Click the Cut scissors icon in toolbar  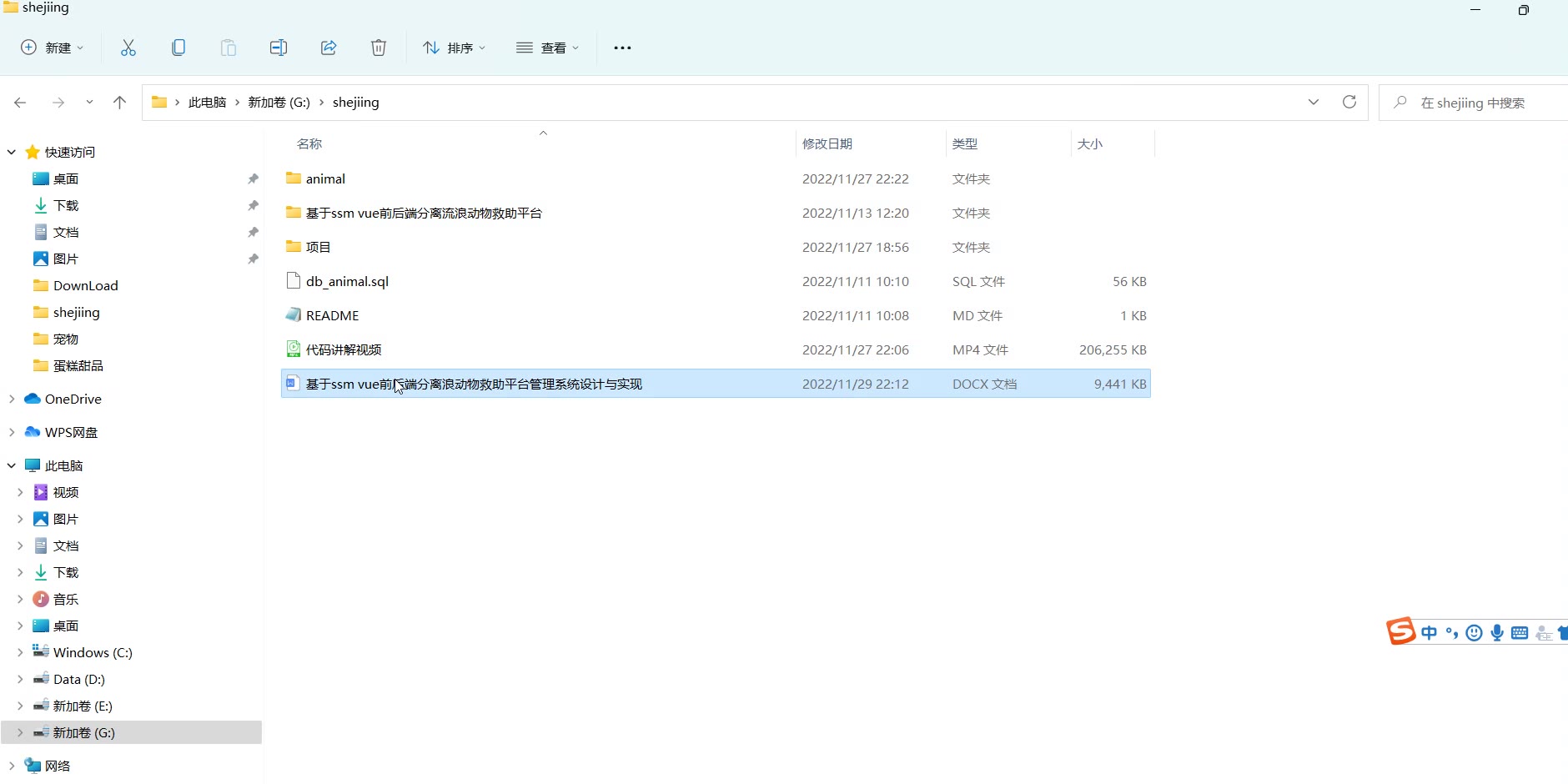point(128,48)
